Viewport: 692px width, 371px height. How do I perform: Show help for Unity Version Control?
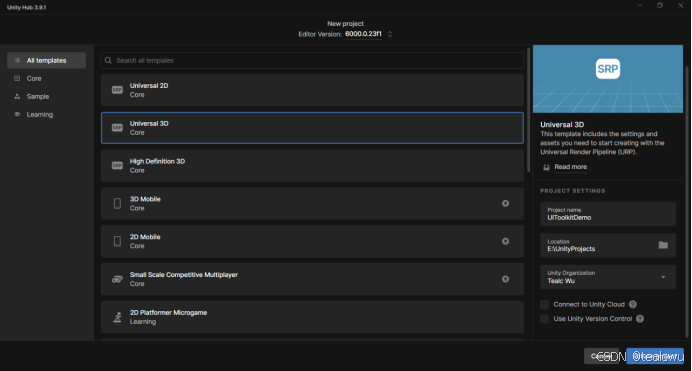click(640, 319)
